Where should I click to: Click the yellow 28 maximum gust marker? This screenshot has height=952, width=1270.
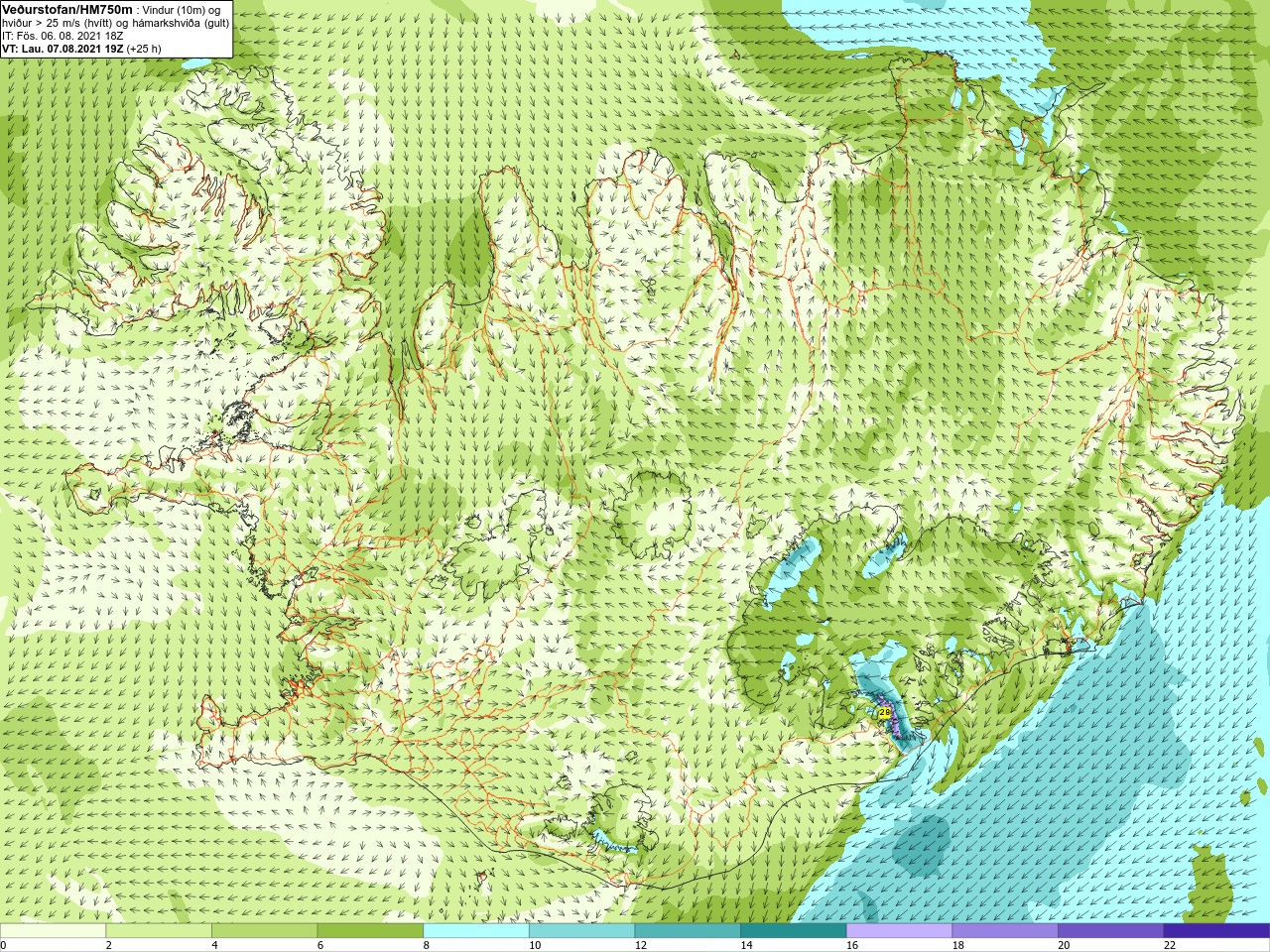pos(885,712)
